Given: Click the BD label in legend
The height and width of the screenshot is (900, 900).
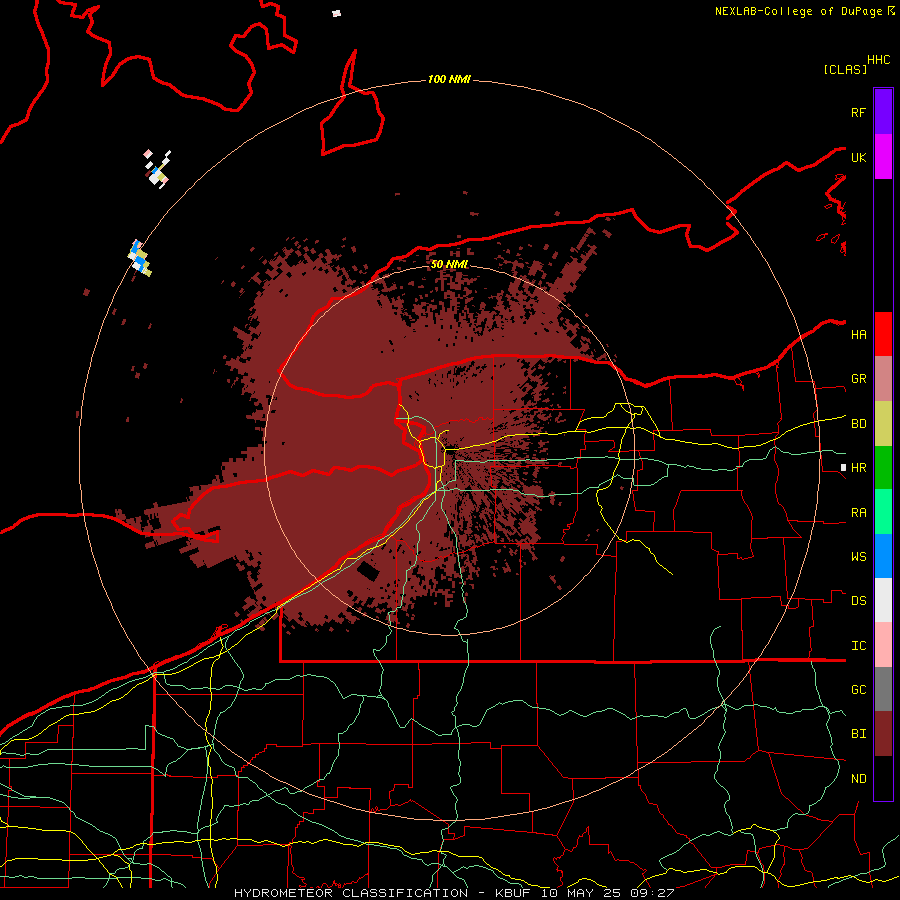Looking at the screenshot, I should tap(858, 424).
